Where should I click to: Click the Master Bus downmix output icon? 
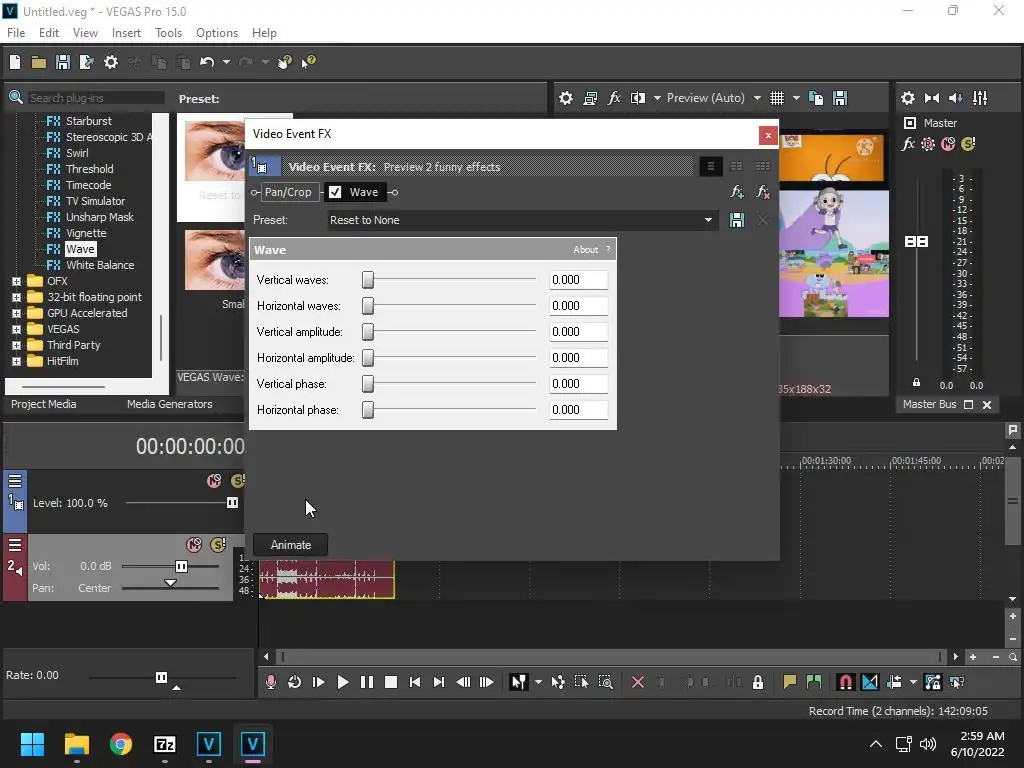tap(932, 98)
